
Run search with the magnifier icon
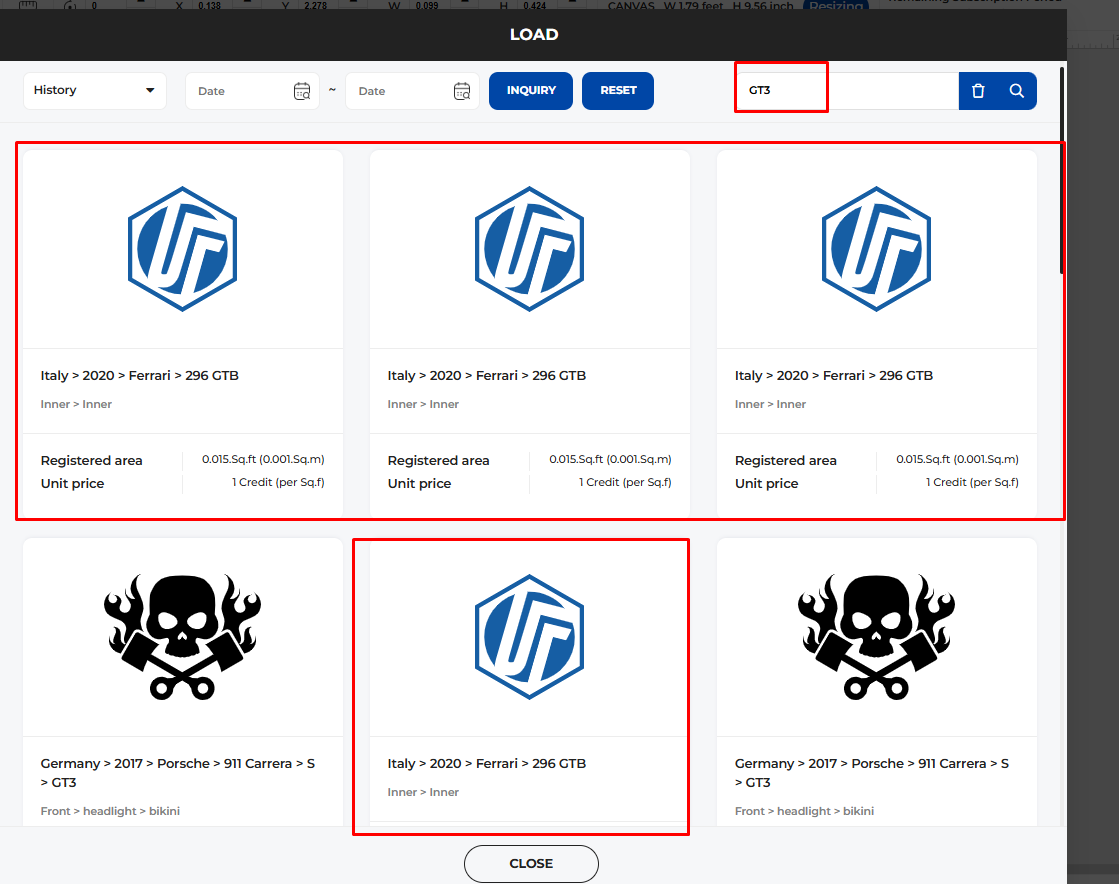point(1017,91)
